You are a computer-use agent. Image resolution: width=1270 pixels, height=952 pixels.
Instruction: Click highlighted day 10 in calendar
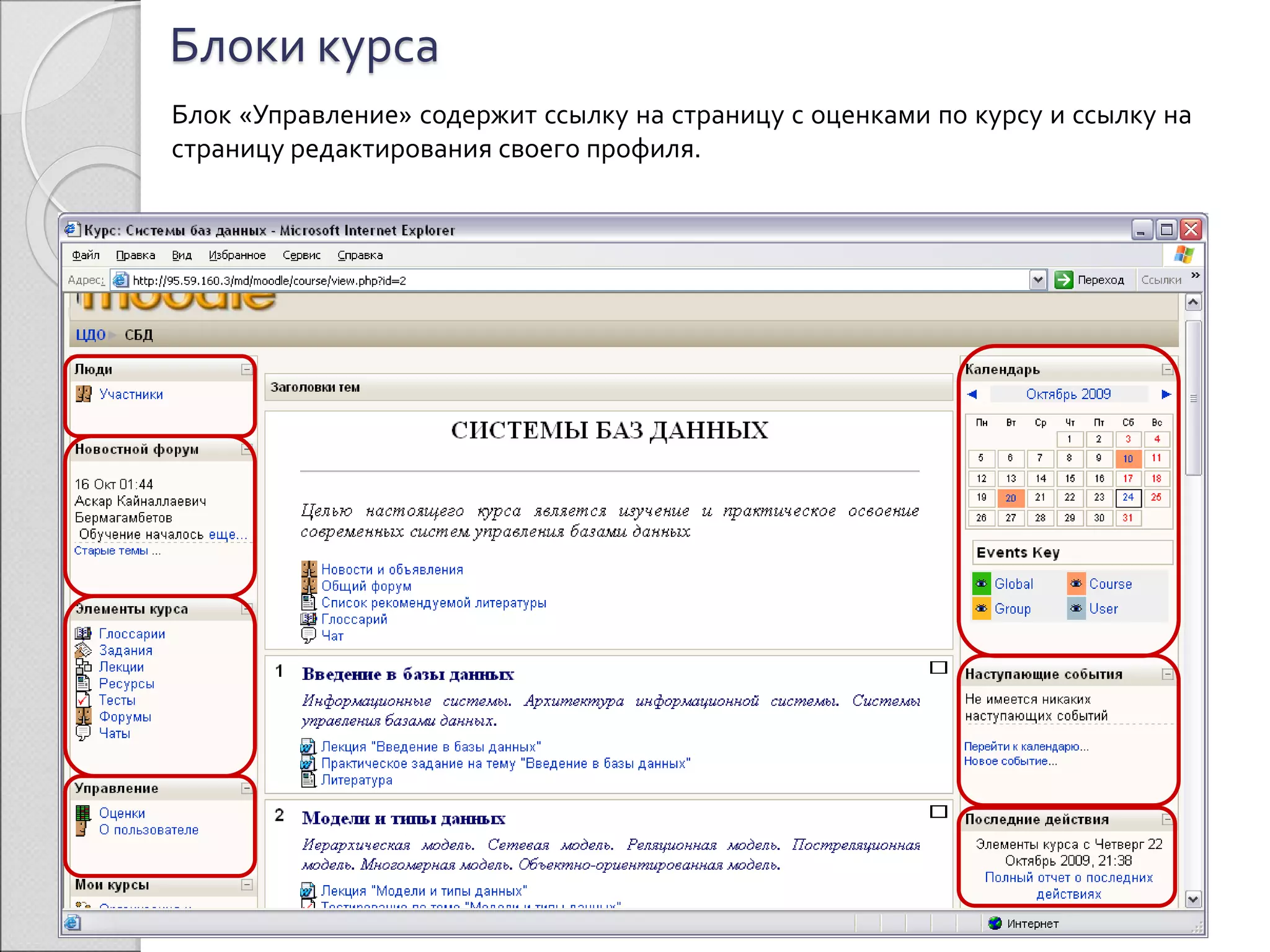pyautogui.click(x=1128, y=459)
